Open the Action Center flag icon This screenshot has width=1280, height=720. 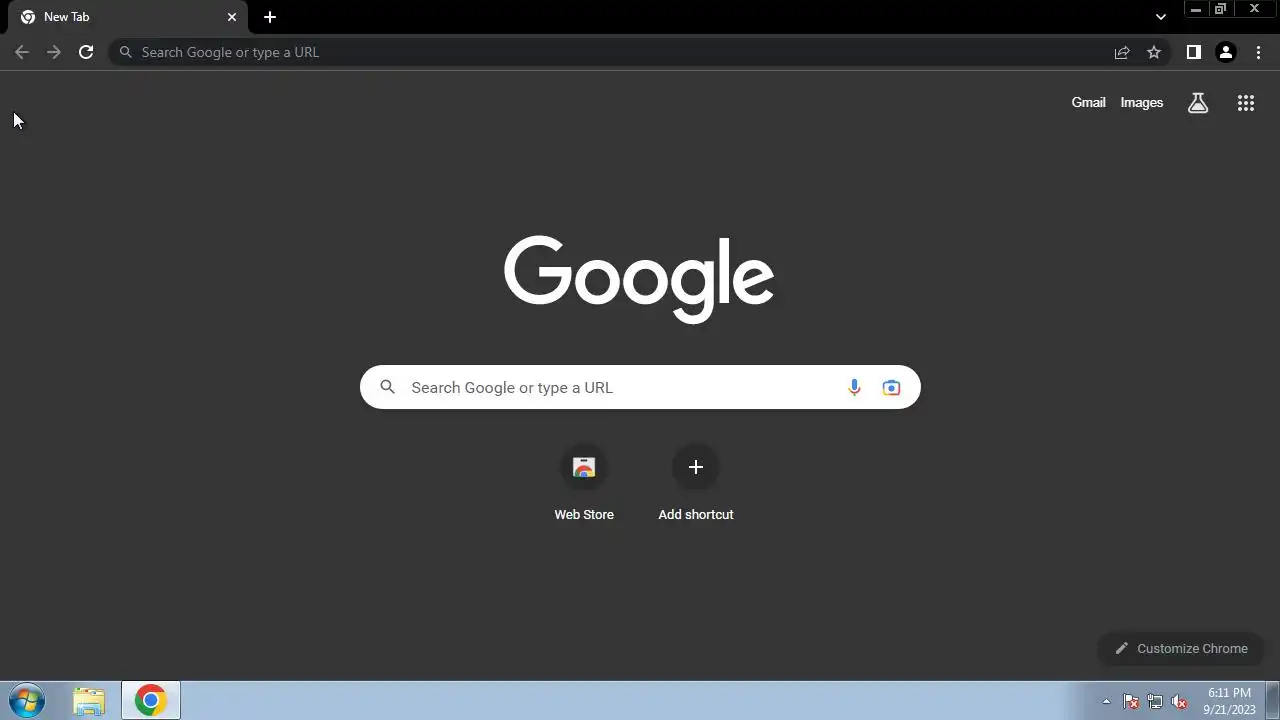pos(1131,701)
